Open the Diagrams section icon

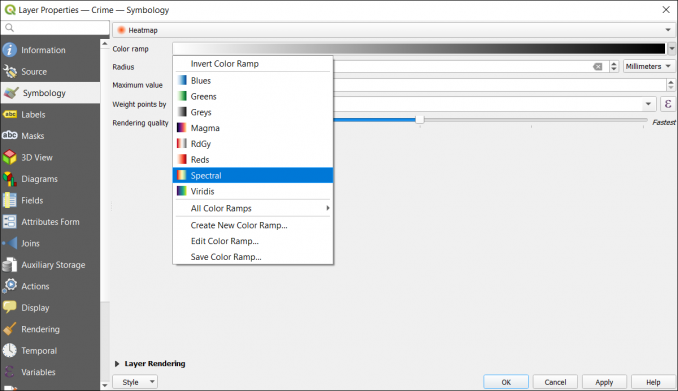10,179
